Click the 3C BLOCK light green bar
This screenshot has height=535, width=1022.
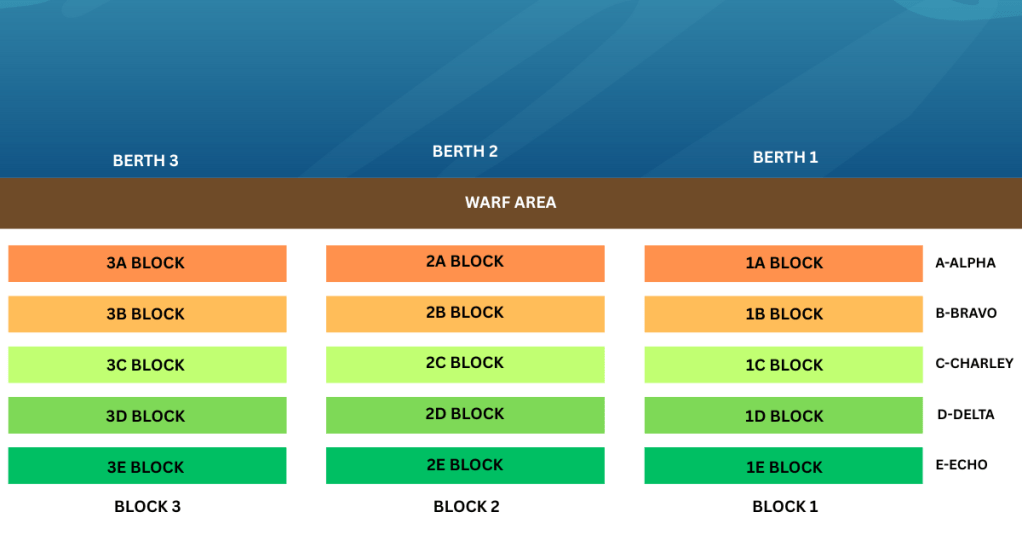[147, 365]
